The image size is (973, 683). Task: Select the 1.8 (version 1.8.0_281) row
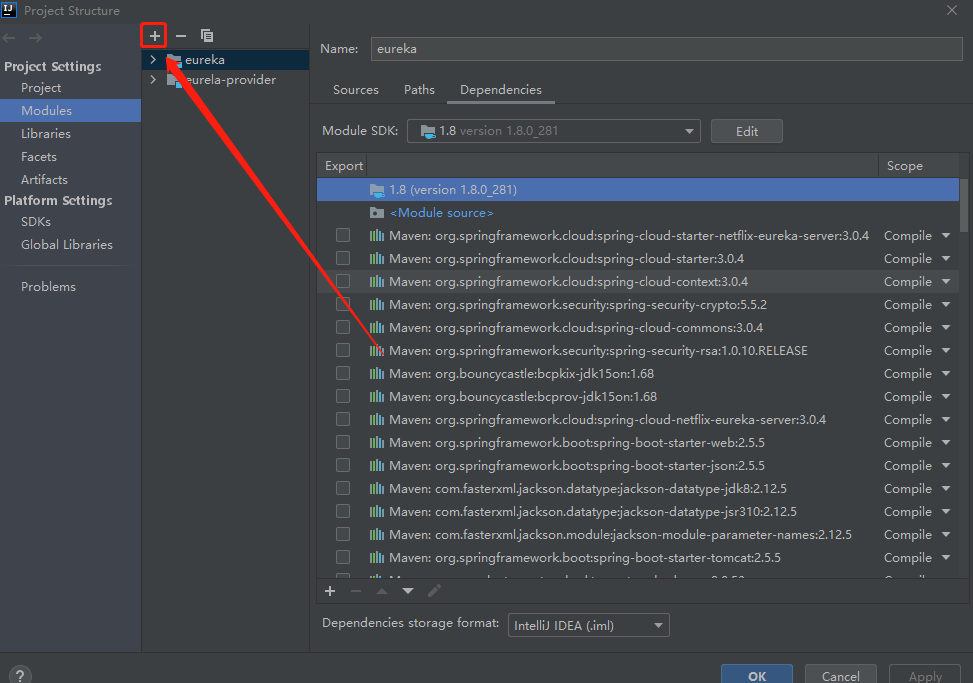click(638, 190)
